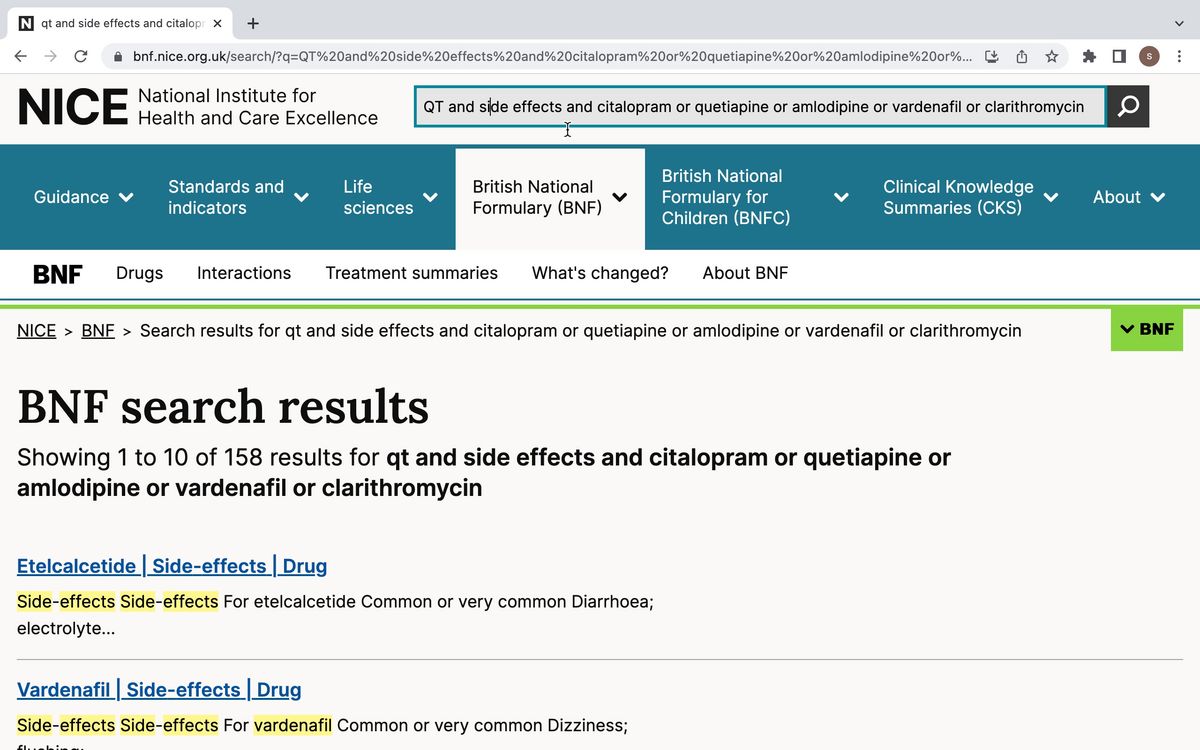Bookmark this page with the star icon
This screenshot has width=1200, height=750.
(1052, 57)
